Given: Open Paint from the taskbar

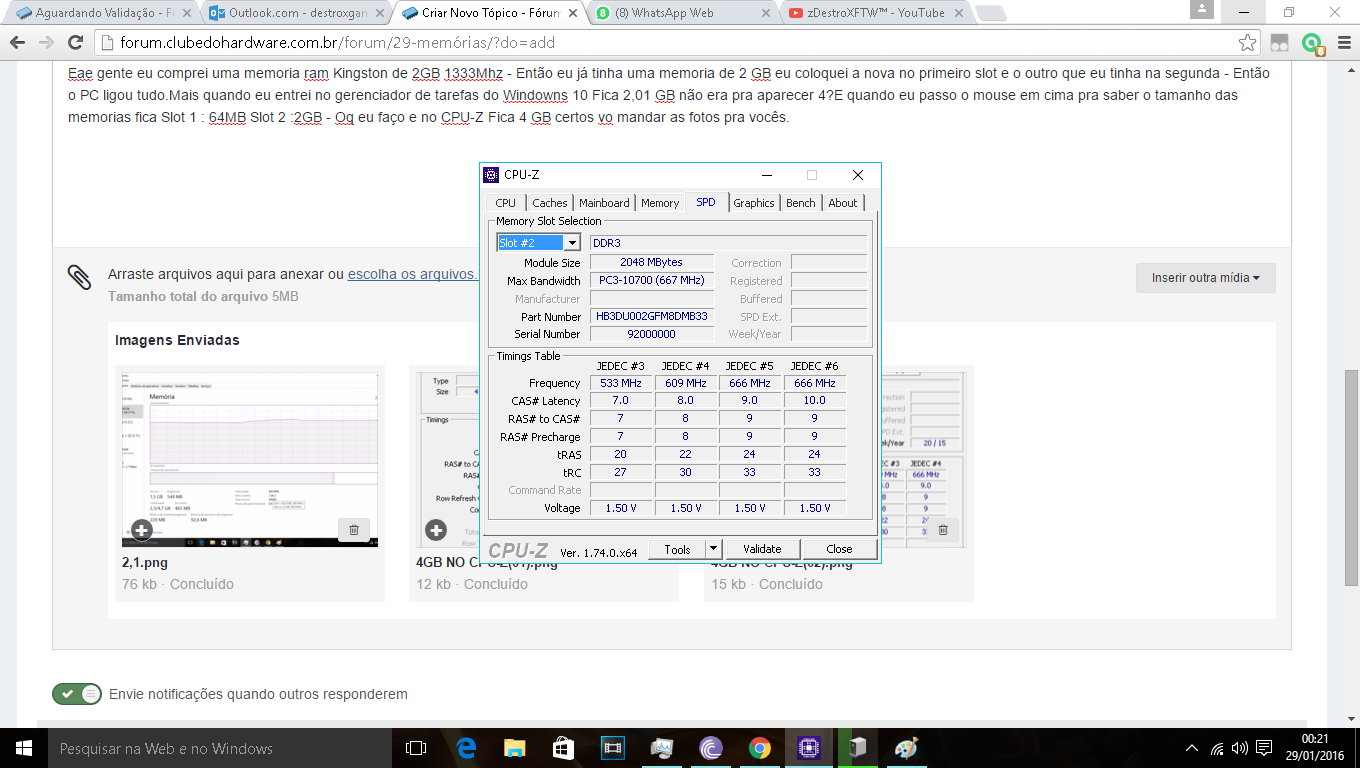Looking at the screenshot, I should pos(906,748).
